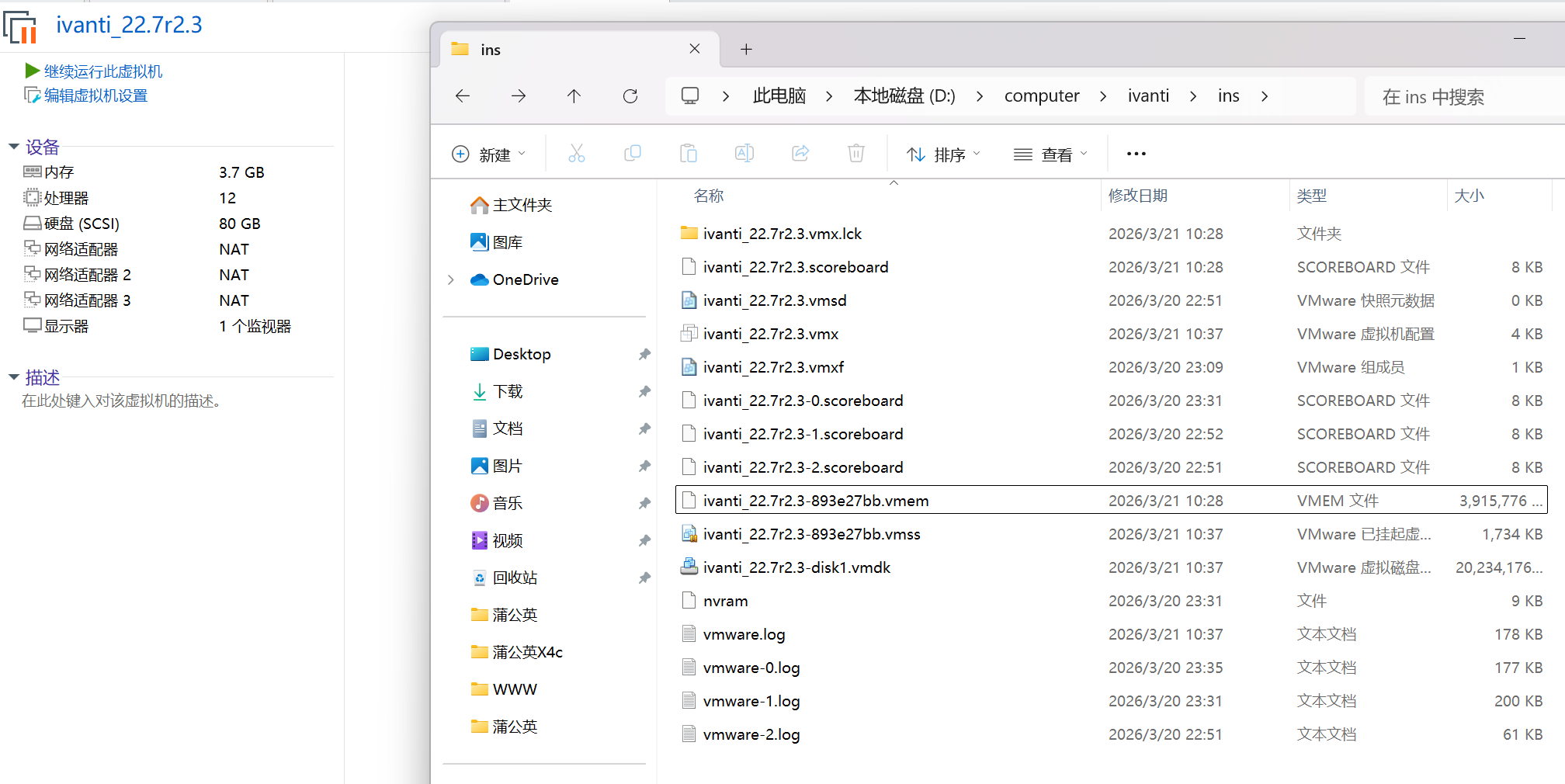Screen dimensions: 1565x784
Task: Open the 新建 (New) dropdown
Action: (489, 154)
